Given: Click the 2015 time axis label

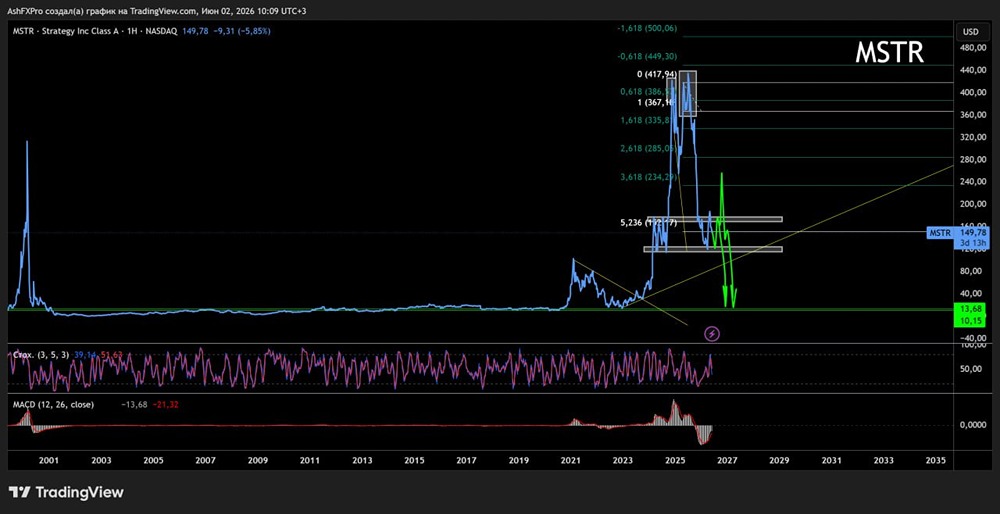Looking at the screenshot, I should [x=414, y=460].
